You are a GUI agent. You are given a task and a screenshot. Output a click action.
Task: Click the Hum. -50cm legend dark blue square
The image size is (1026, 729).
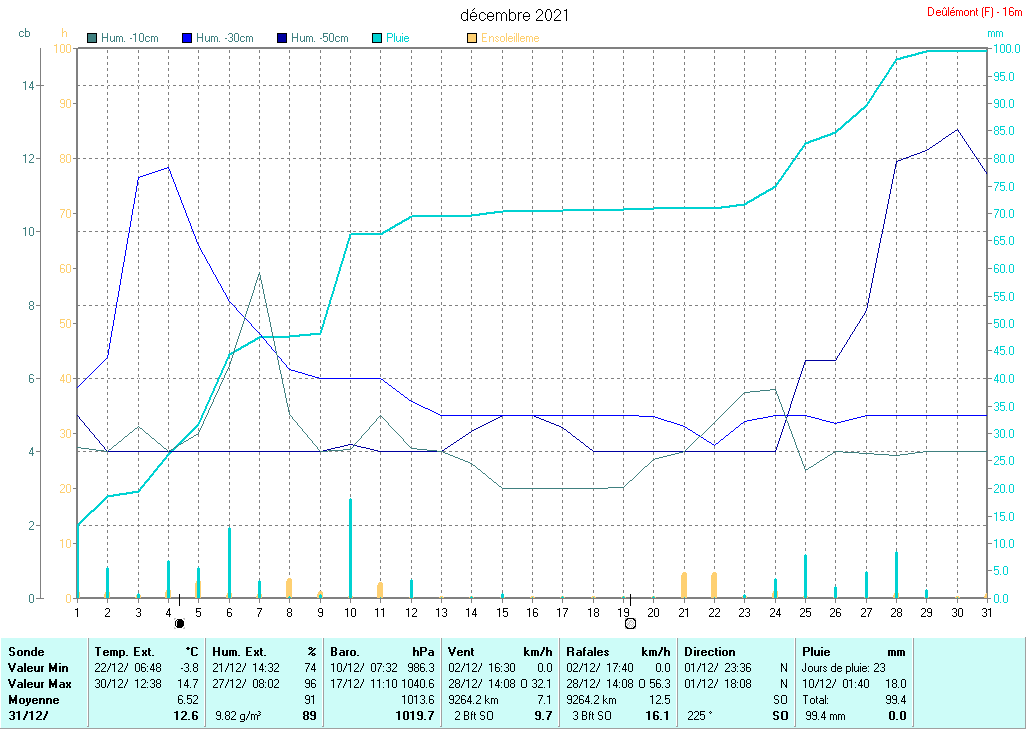pos(281,38)
